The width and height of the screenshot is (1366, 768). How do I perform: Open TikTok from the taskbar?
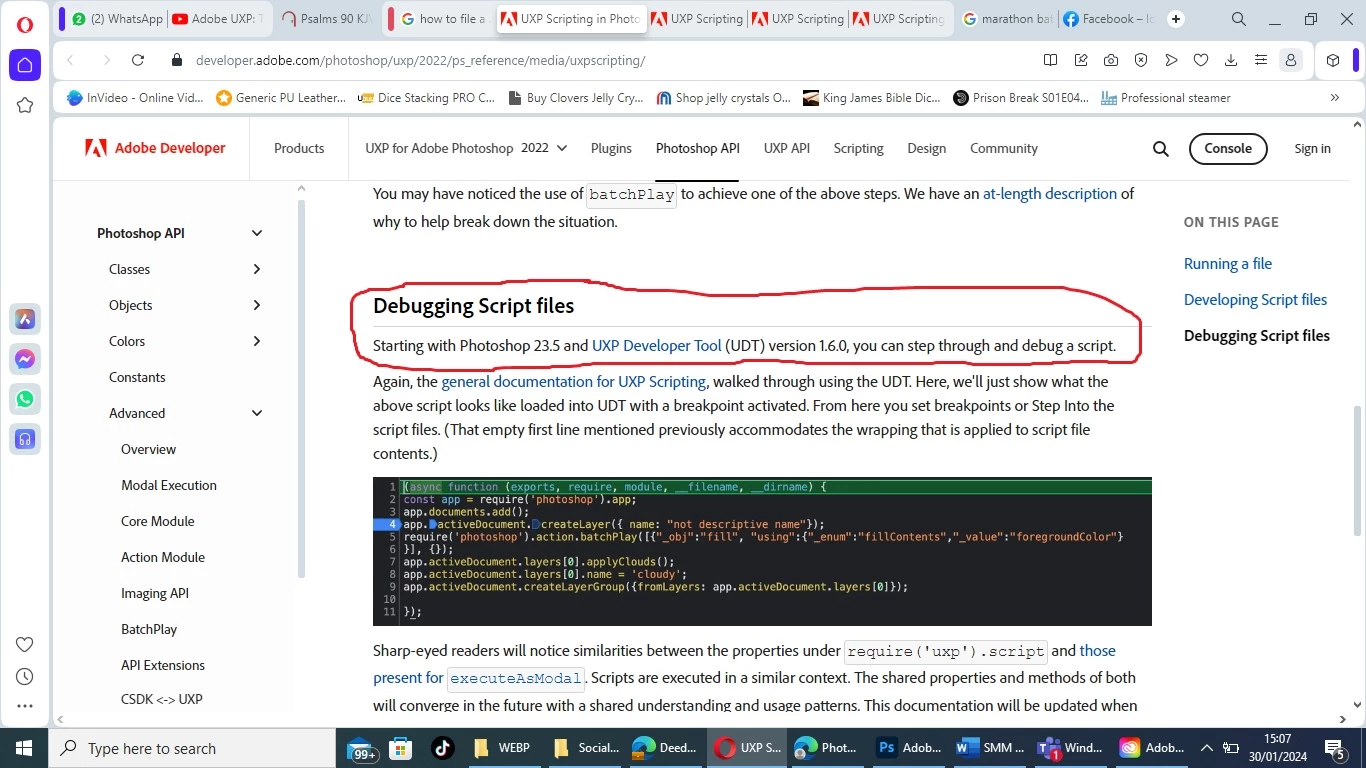(443, 748)
